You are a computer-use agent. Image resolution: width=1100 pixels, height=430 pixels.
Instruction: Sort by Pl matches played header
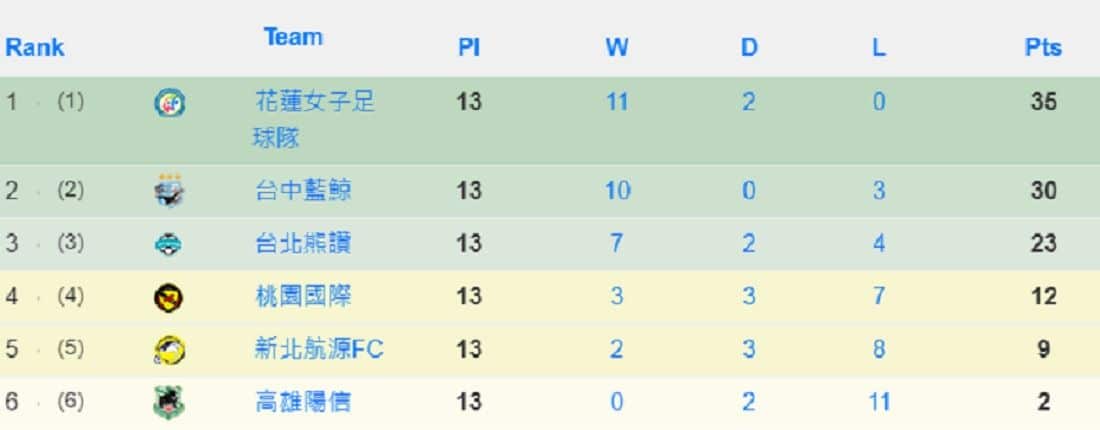pos(469,48)
